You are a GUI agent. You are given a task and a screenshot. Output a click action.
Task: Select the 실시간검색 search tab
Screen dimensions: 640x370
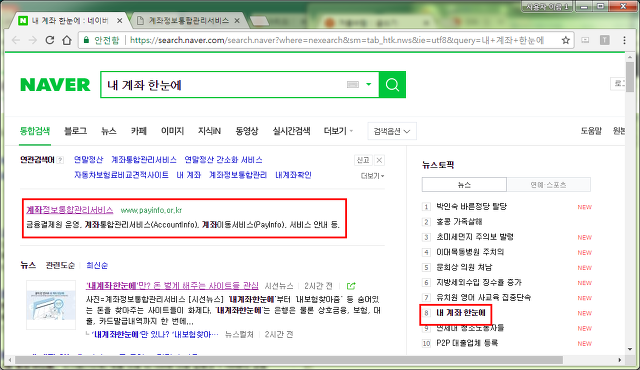coord(291,131)
